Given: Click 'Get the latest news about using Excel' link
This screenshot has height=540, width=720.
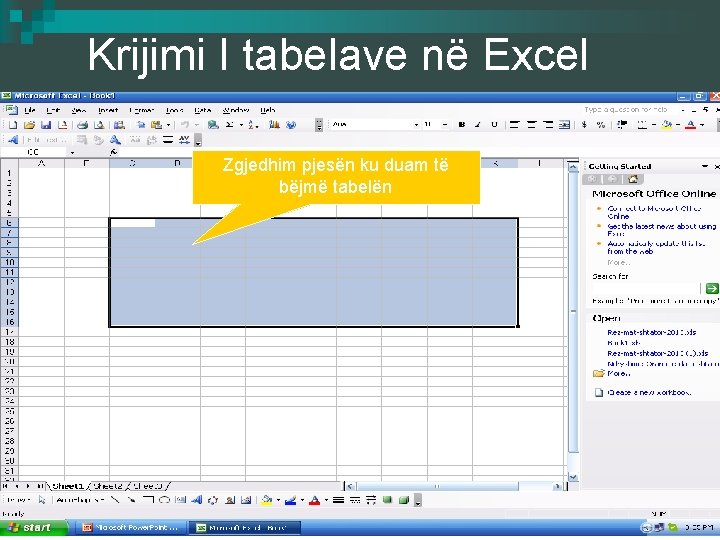Looking at the screenshot, I should (x=661, y=230).
